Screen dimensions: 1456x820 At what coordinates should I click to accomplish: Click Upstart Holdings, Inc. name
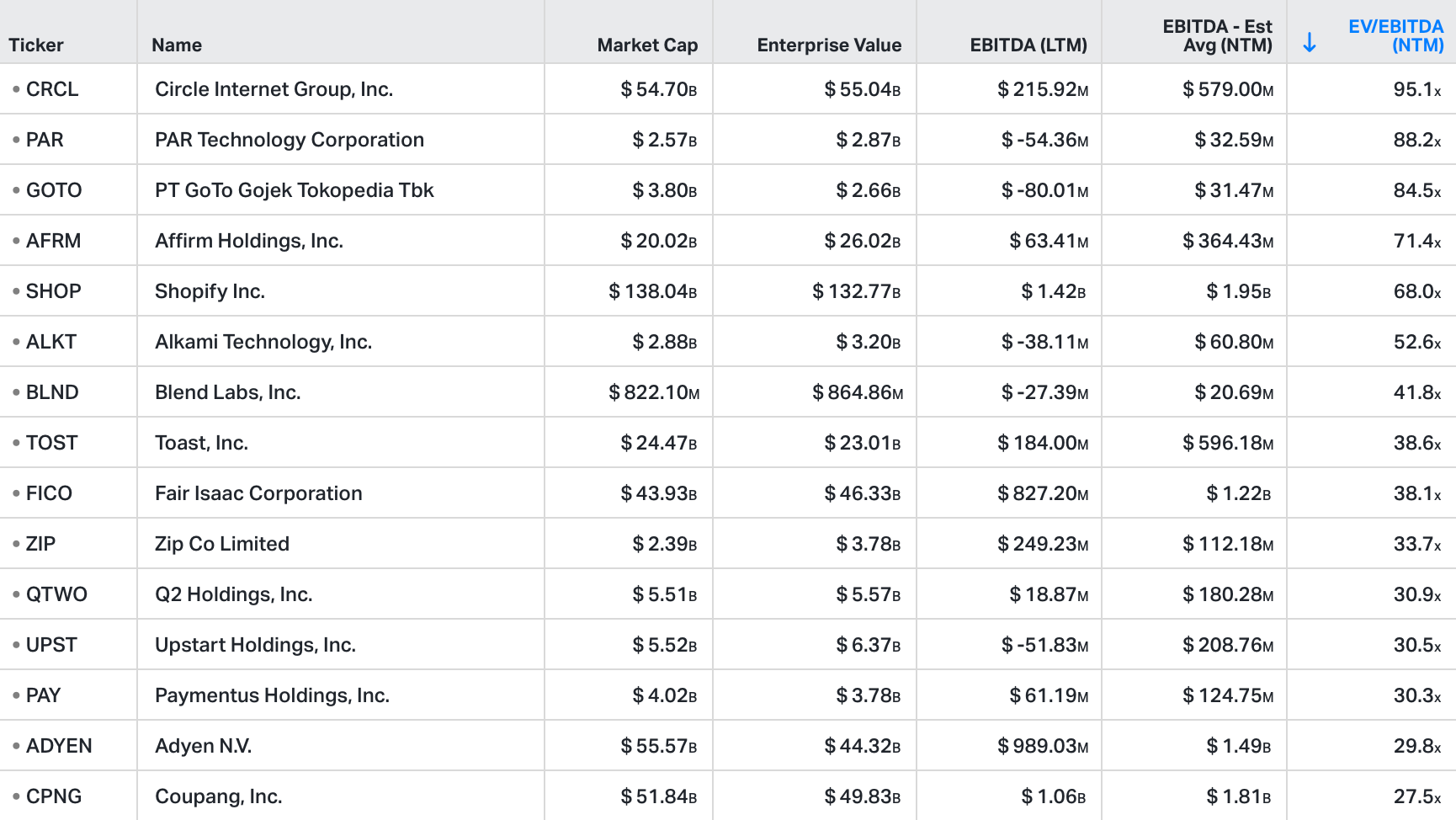point(255,645)
